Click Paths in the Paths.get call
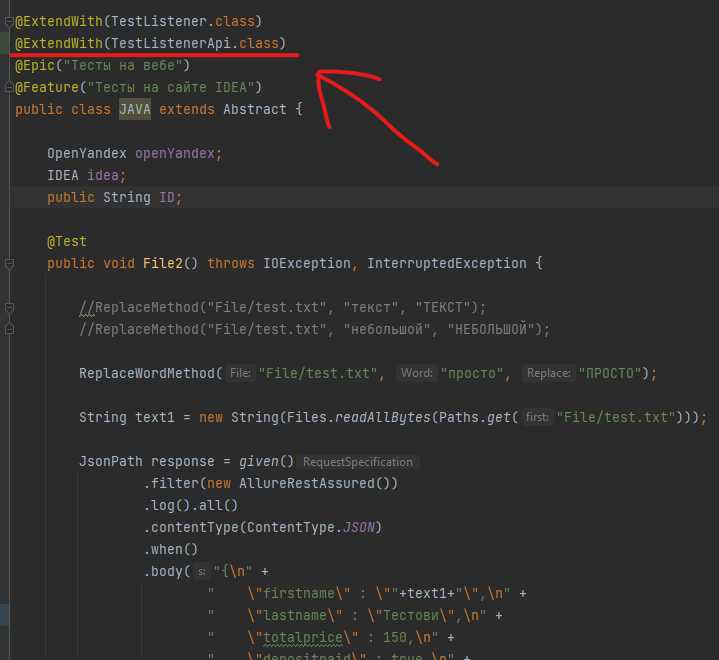 pos(459,417)
